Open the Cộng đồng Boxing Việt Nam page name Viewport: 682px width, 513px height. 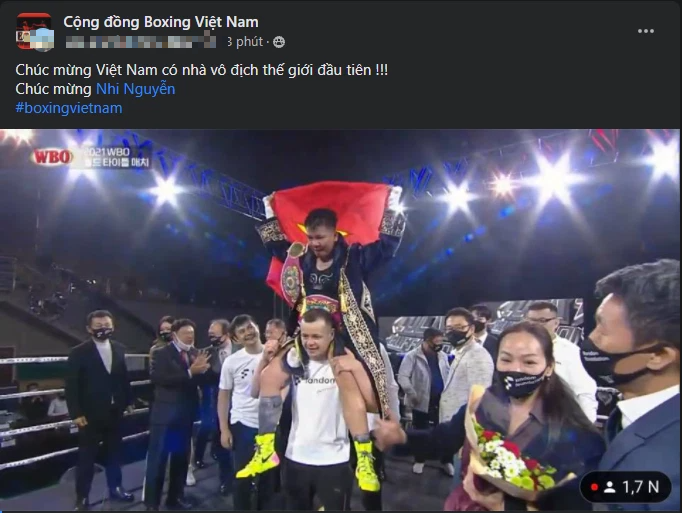[161, 22]
